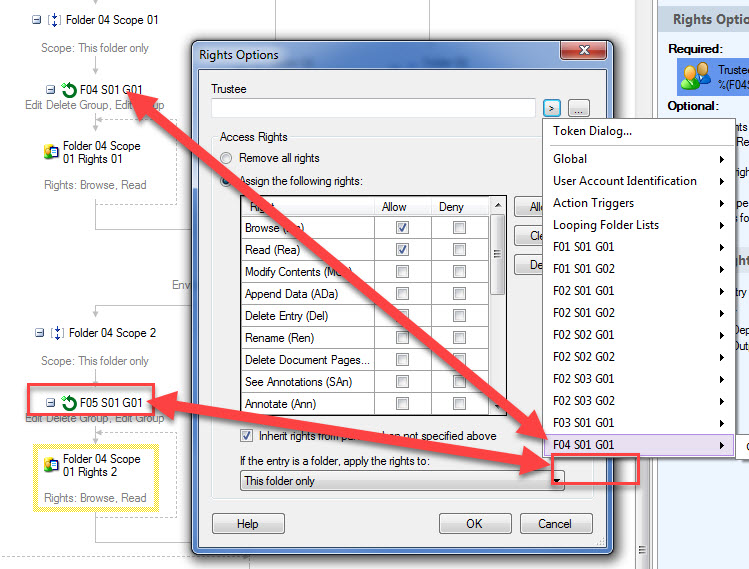749x569 pixels.
Task: Collapse the F05 S01 G01 workflow node
Action: click(50, 403)
